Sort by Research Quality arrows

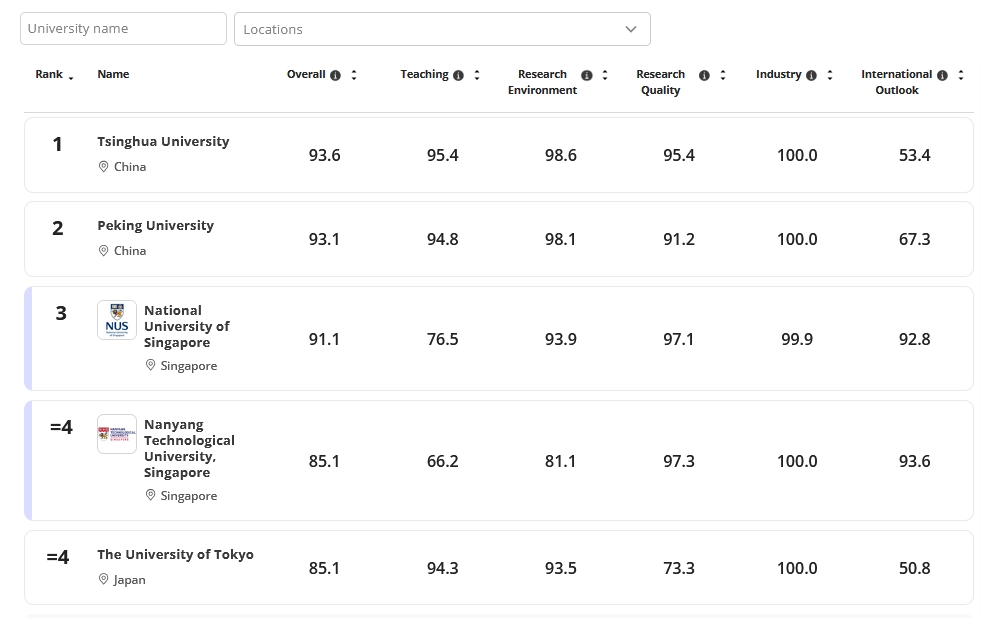click(723, 75)
